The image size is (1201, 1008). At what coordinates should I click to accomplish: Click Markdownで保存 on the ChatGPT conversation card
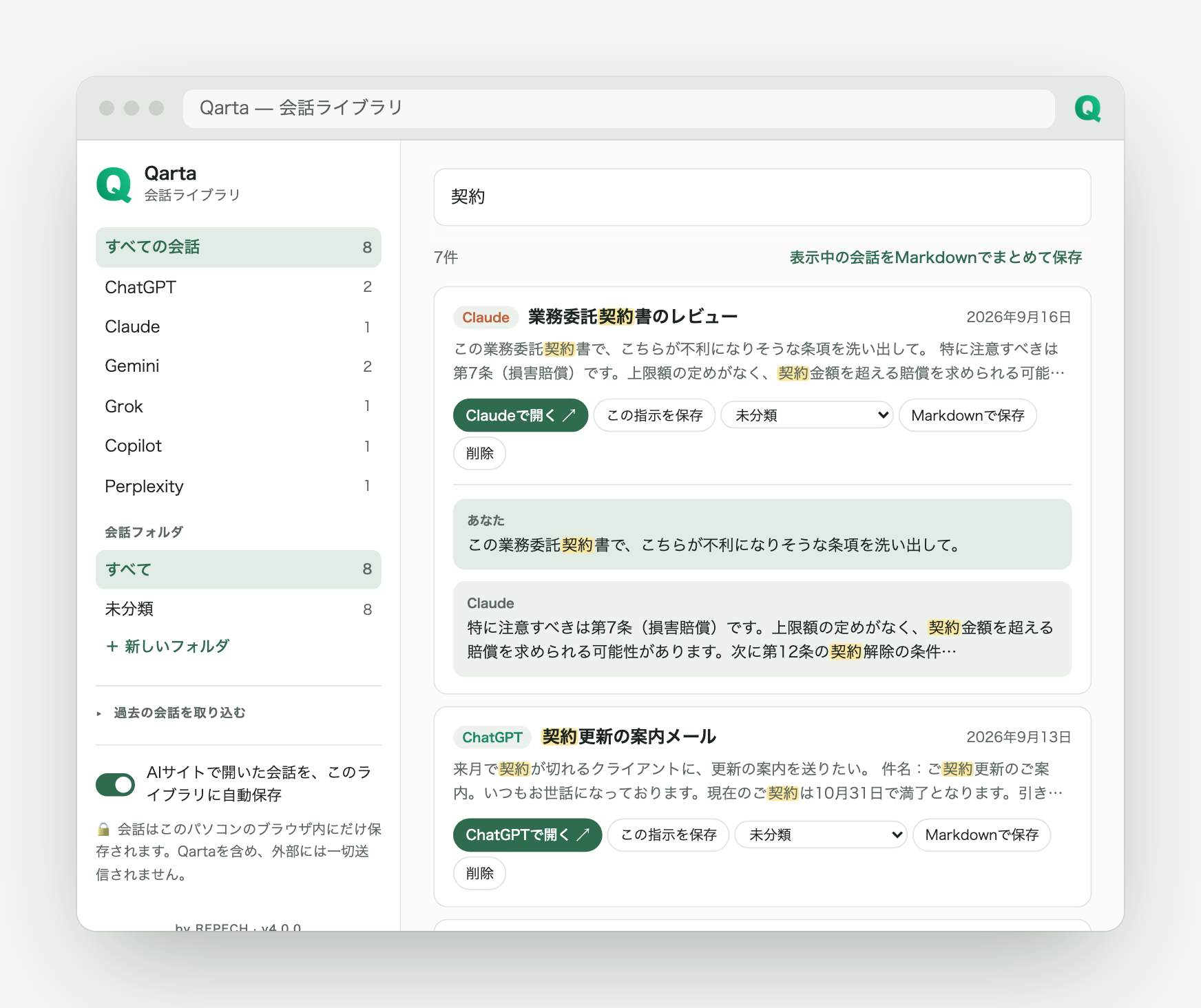981,834
